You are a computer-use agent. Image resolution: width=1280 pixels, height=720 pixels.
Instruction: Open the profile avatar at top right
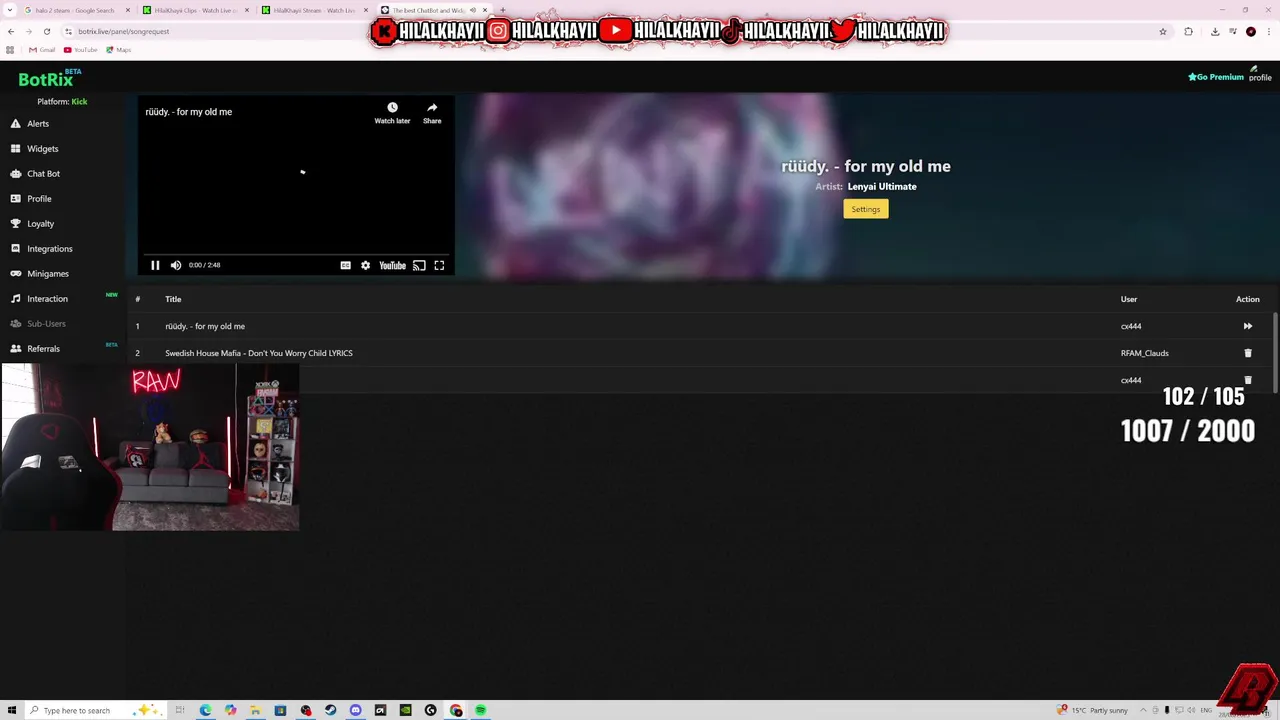1260,74
